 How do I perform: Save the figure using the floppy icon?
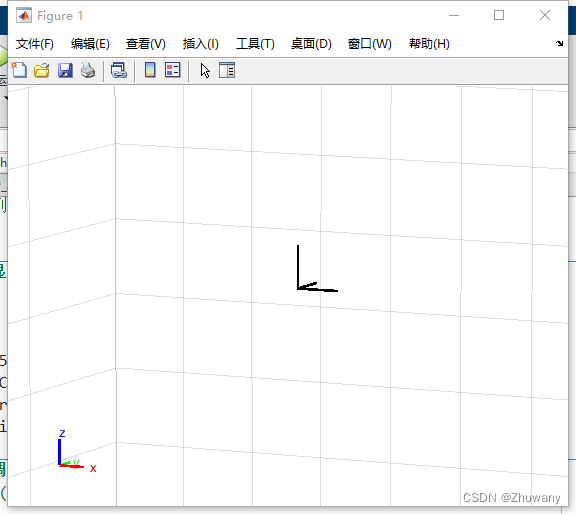pyautogui.click(x=65, y=70)
